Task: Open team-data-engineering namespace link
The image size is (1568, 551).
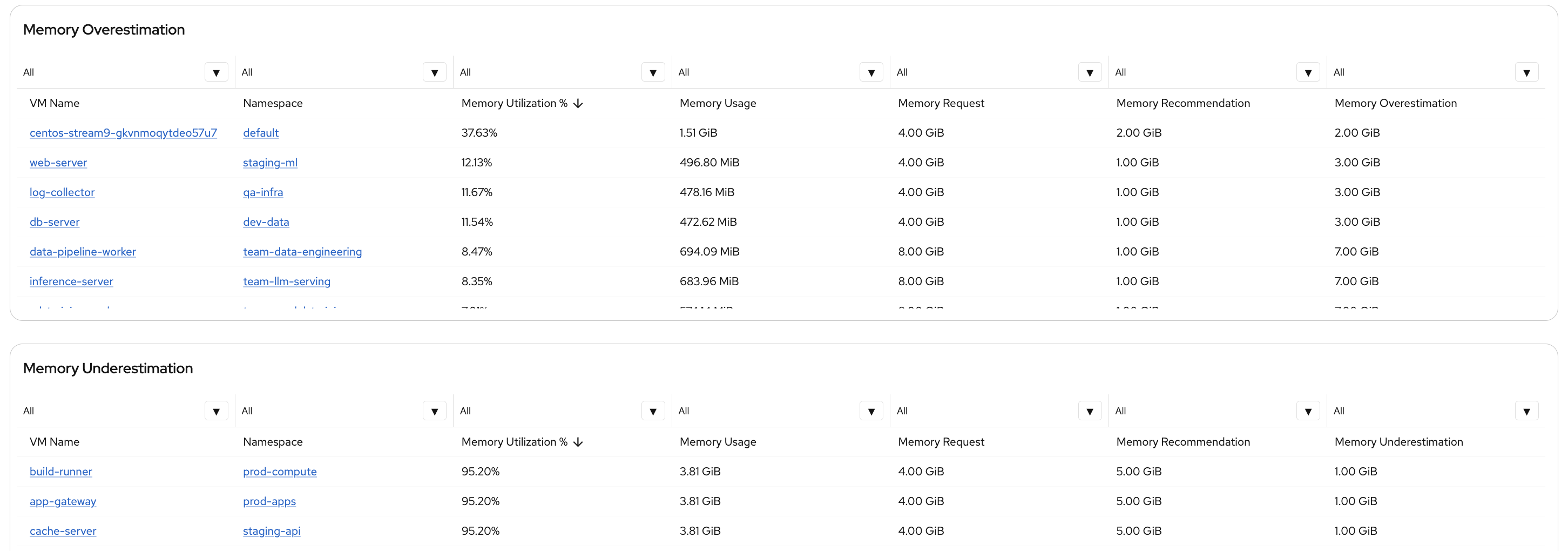Action: click(x=302, y=252)
